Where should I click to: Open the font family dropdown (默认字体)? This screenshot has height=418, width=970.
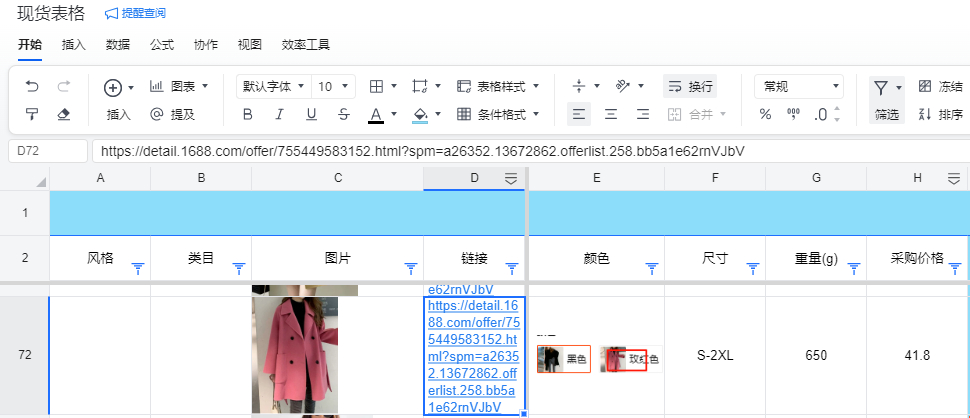click(273, 87)
